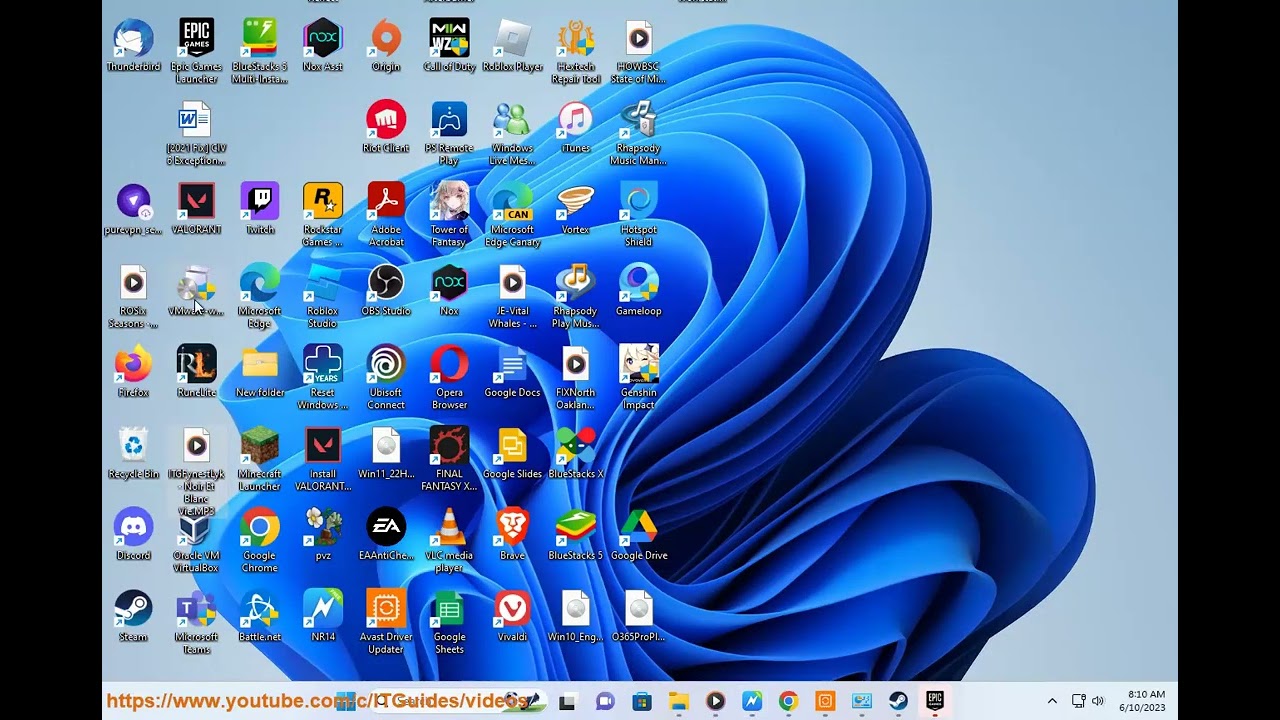Show hidden system tray icons
The width and height of the screenshot is (1280, 720).
click(1052, 701)
